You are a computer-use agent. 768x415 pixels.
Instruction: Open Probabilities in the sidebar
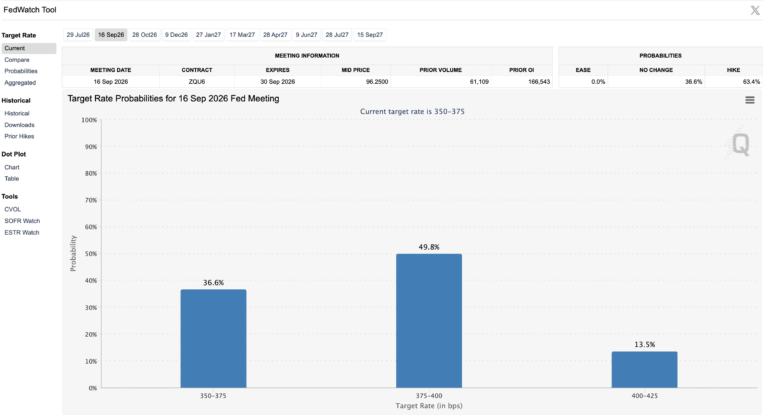point(21,71)
